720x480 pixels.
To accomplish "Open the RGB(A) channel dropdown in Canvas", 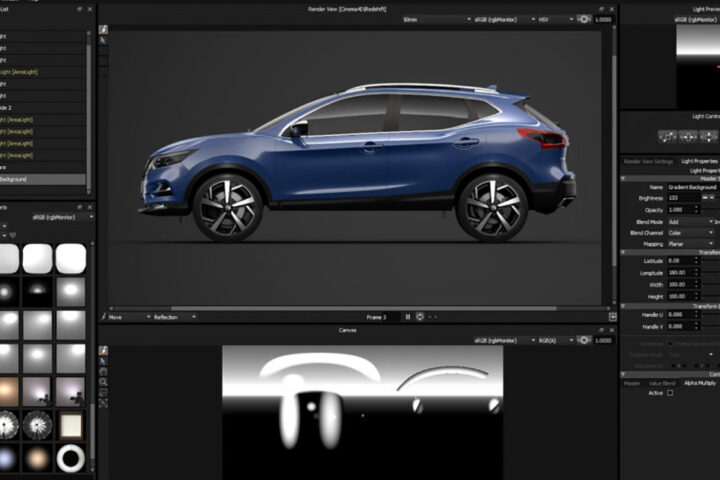I will click(x=555, y=340).
